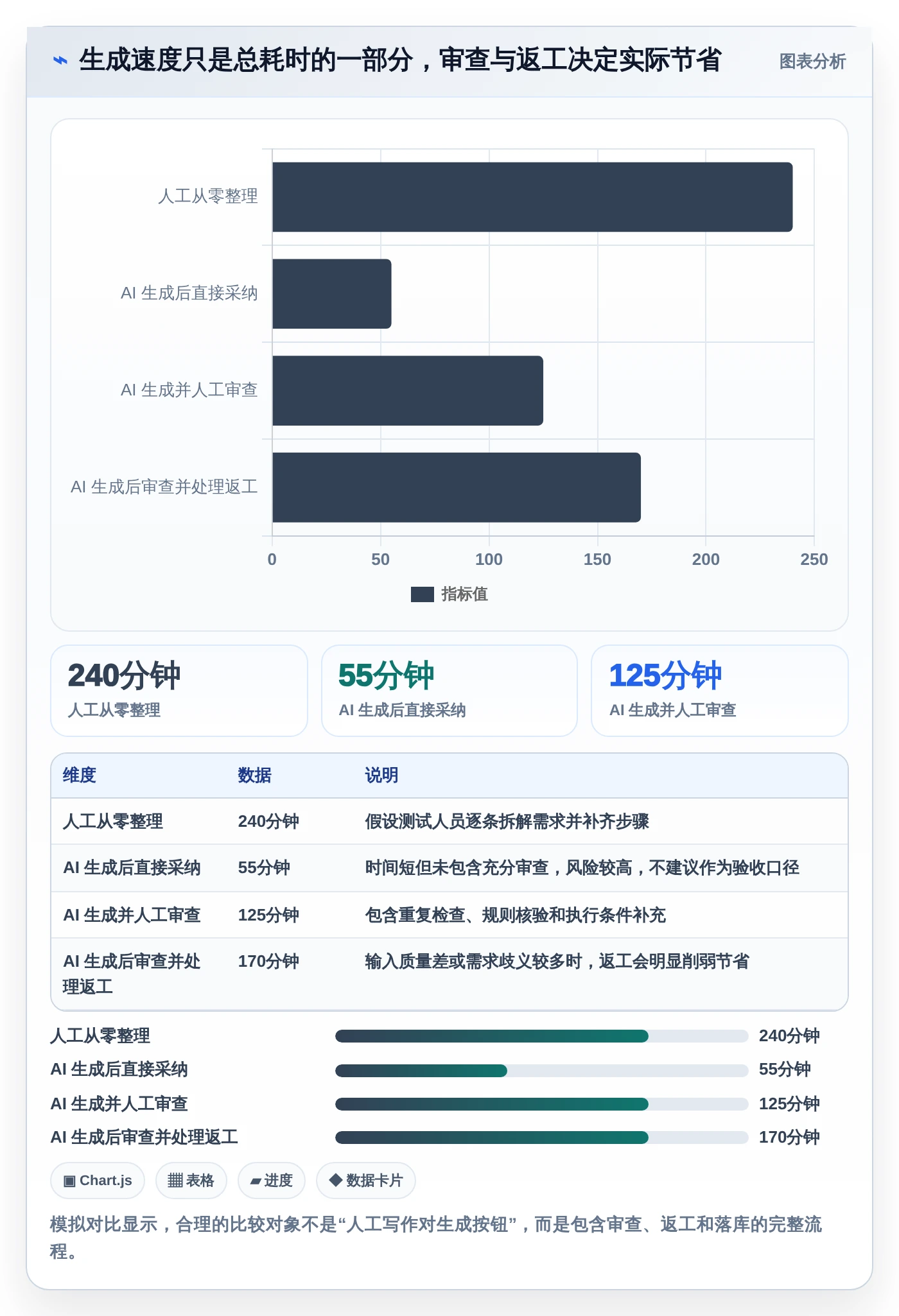The height and width of the screenshot is (1316, 899).
Task: Click the AI 生成后直接采纳 chart bar
Action: pyautogui.click(x=332, y=294)
